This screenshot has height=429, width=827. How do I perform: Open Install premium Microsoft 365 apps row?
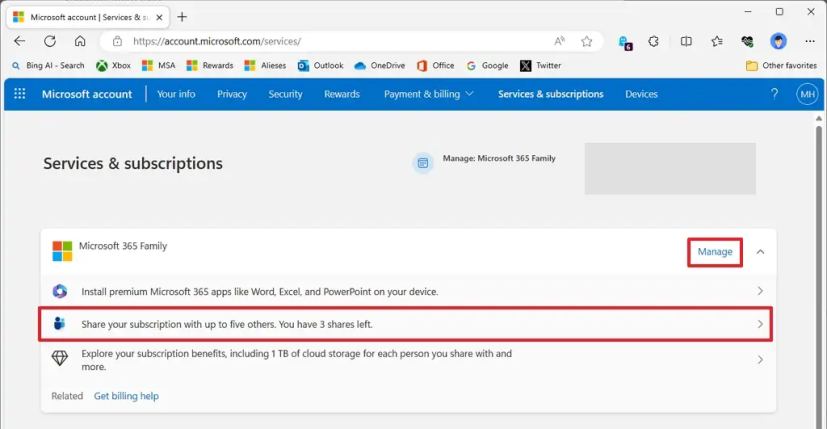coord(408,291)
